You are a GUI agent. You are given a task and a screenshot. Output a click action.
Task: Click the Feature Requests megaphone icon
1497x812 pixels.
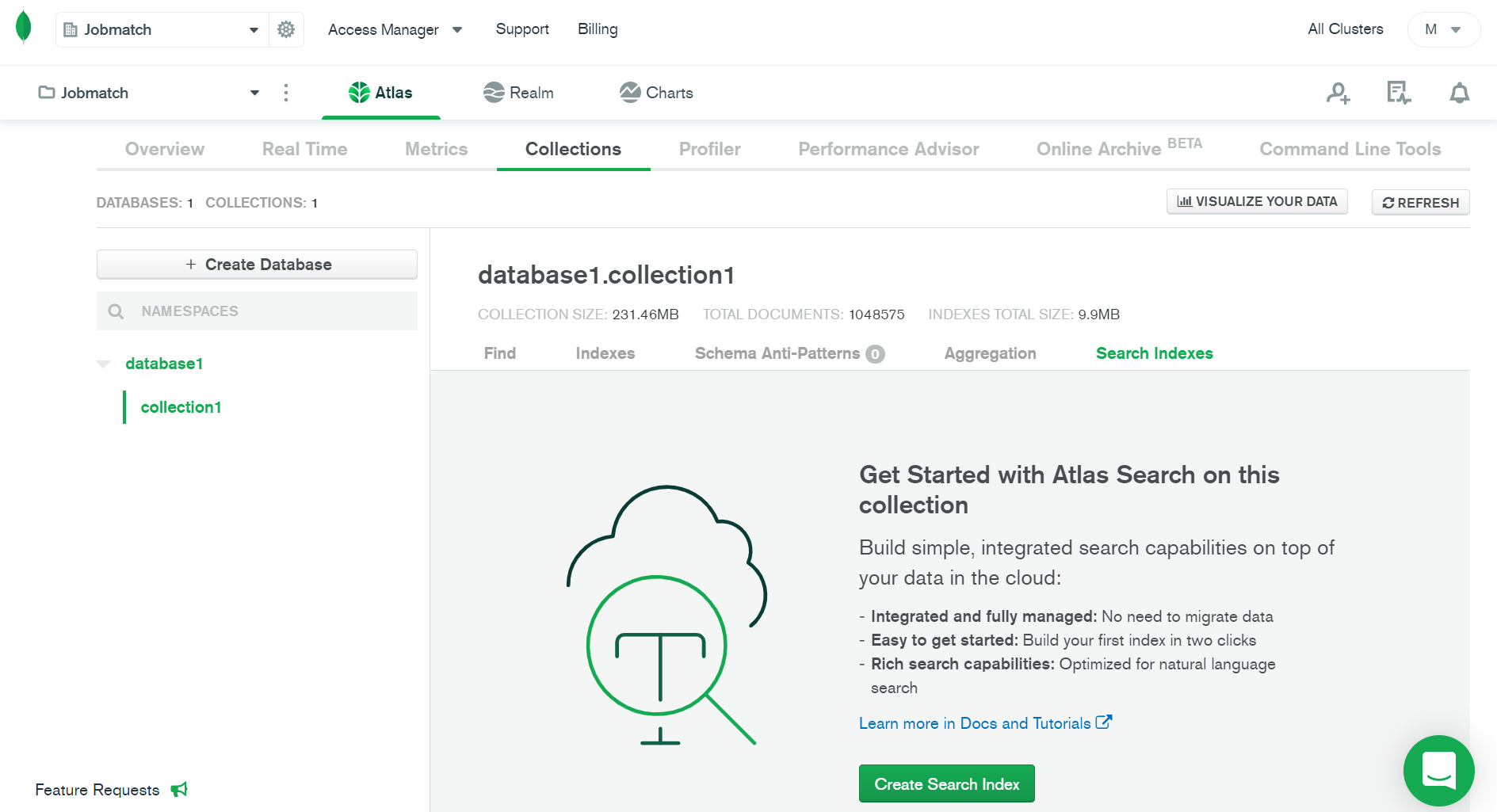(x=179, y=789)
